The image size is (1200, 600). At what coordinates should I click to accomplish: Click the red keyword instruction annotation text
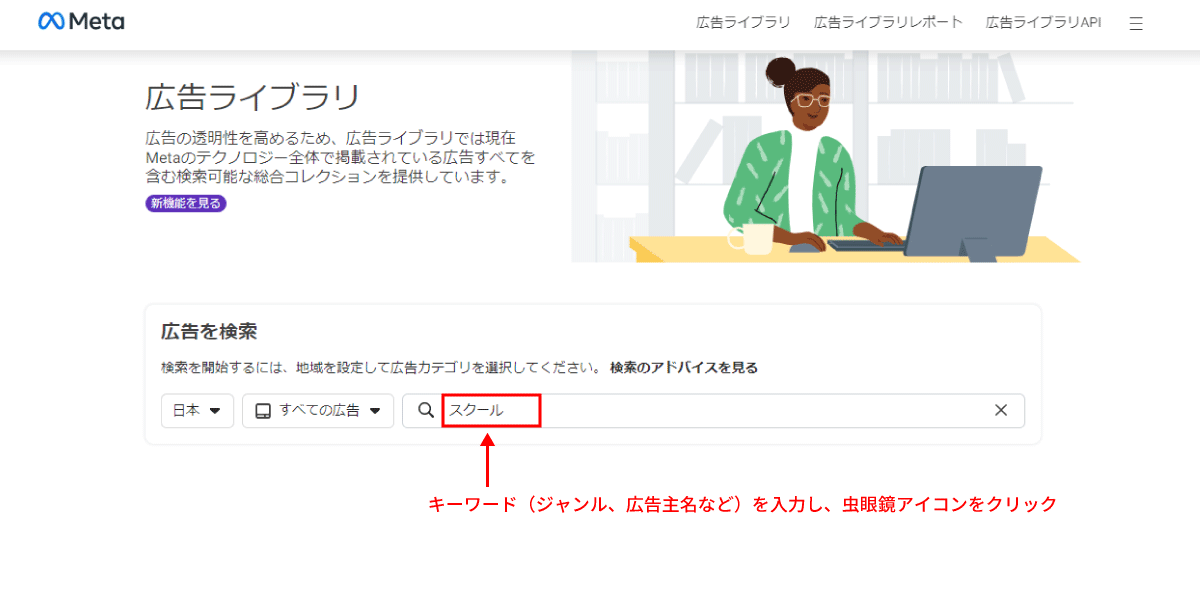[742, 504]
